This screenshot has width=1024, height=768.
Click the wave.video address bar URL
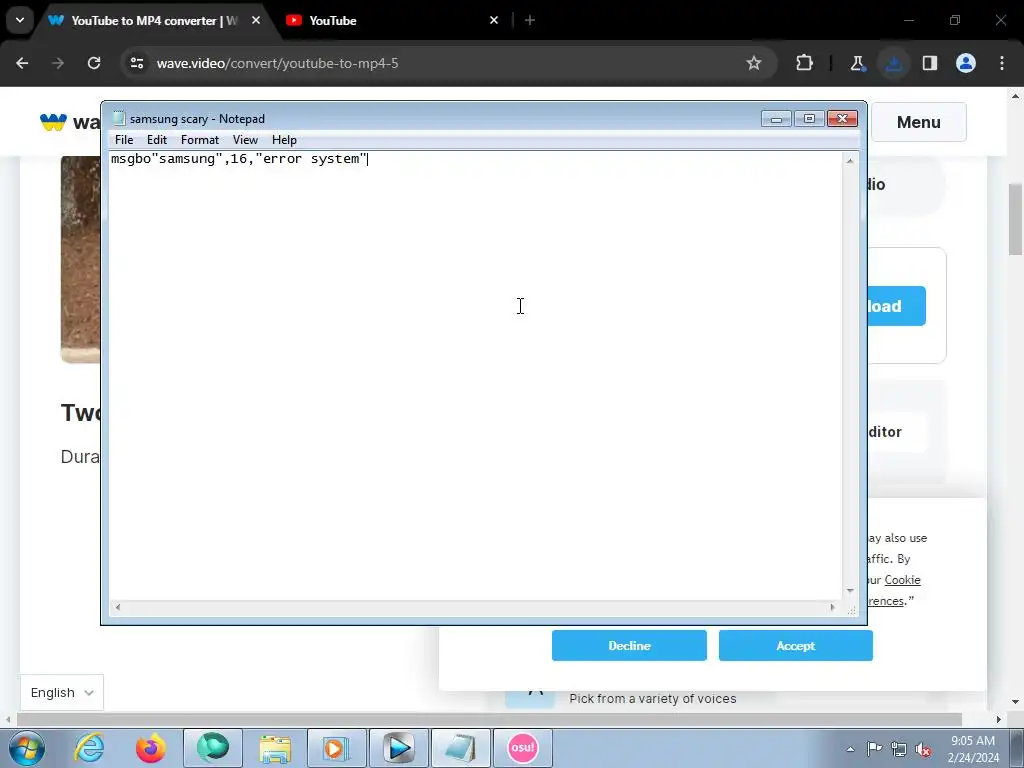point(278,63)
